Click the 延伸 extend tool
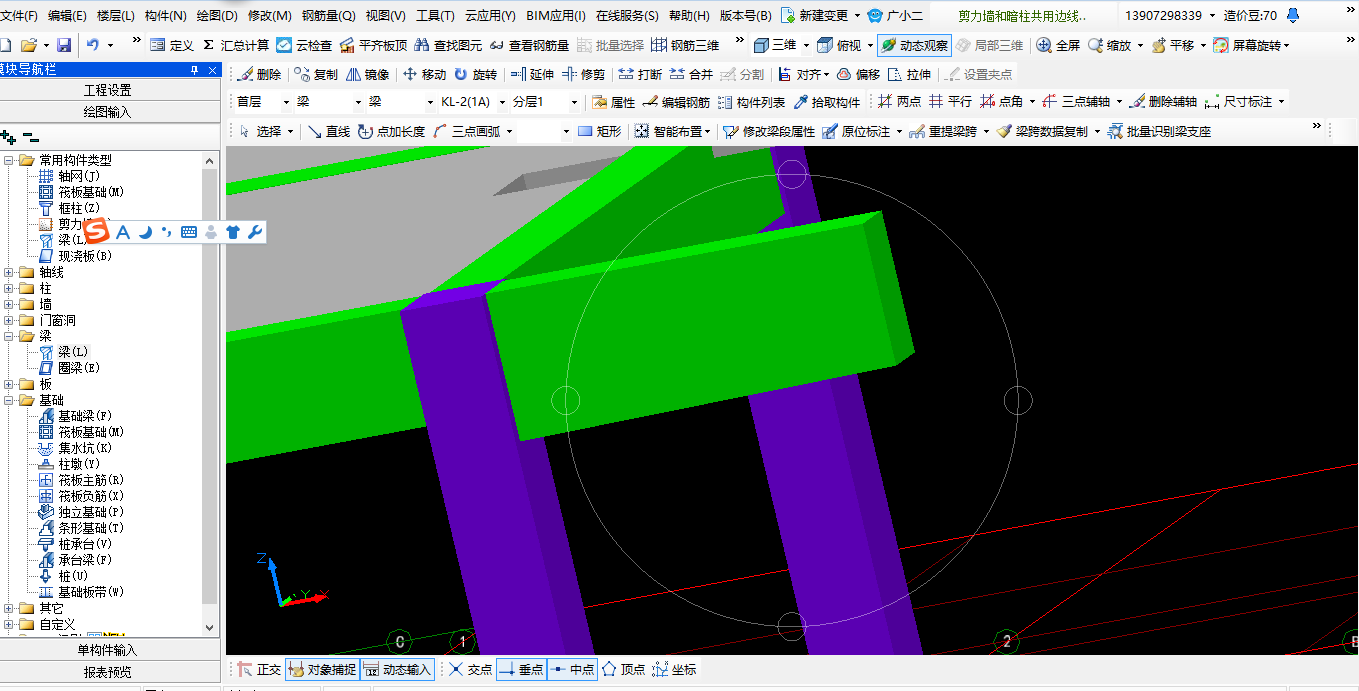The image size is (1359, 691). tap(532, 74)
